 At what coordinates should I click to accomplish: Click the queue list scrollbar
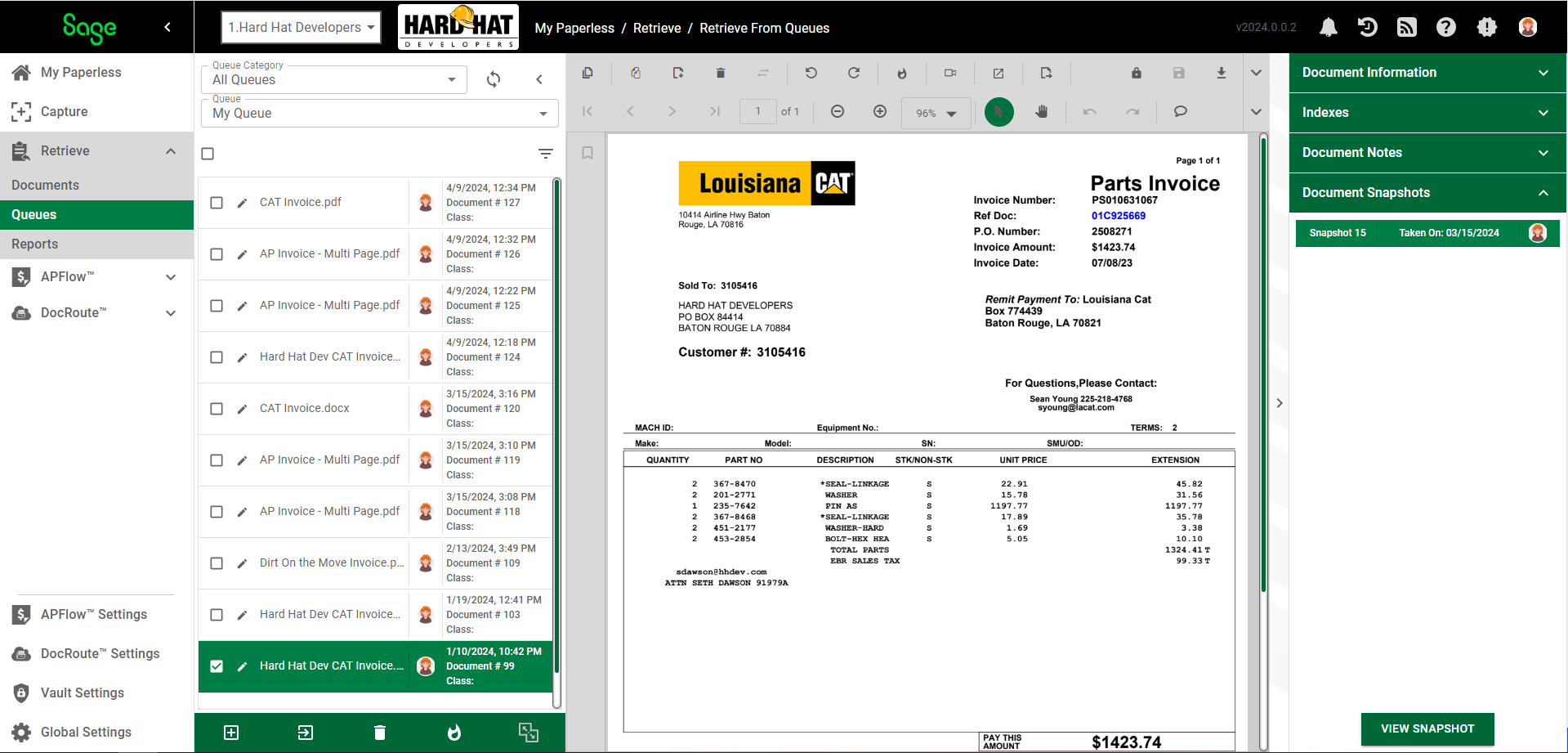(556, 425)
